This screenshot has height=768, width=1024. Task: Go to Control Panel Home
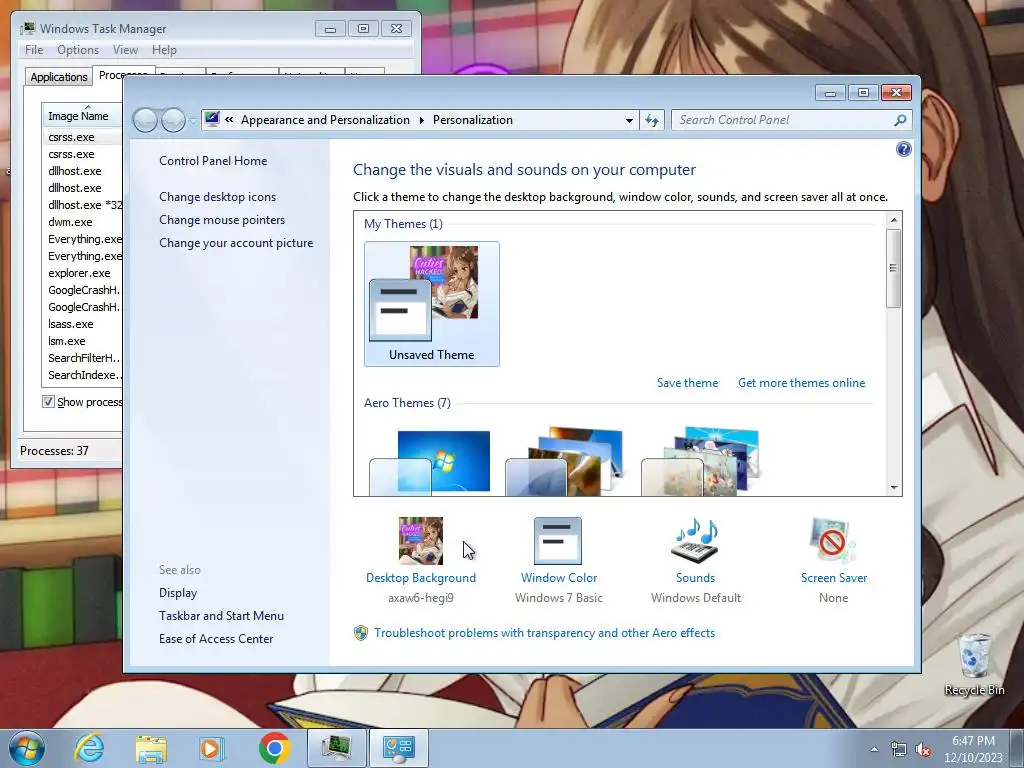(213, 161)
